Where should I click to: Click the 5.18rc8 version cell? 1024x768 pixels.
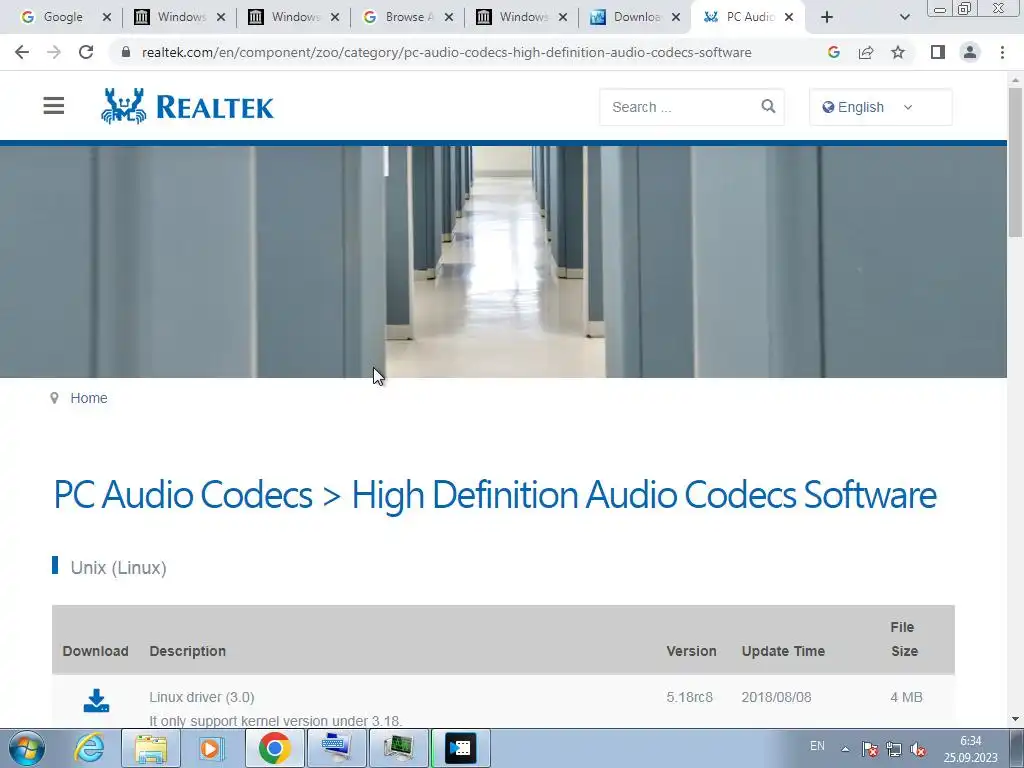(690, 697)
